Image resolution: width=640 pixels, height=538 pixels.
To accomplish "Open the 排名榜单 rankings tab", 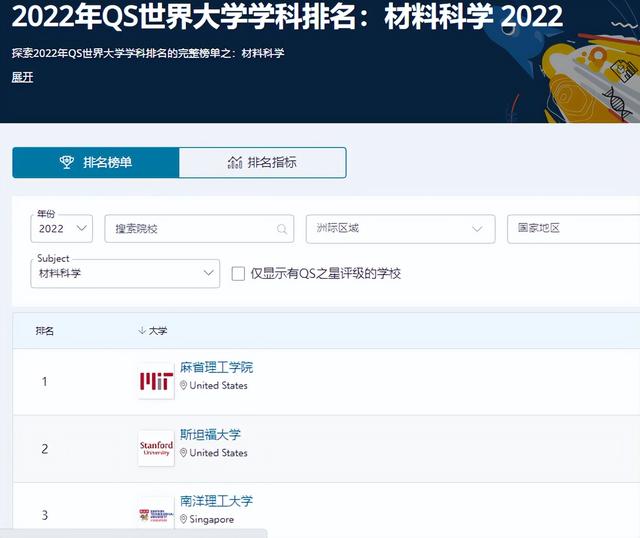I will click(96, 162).
